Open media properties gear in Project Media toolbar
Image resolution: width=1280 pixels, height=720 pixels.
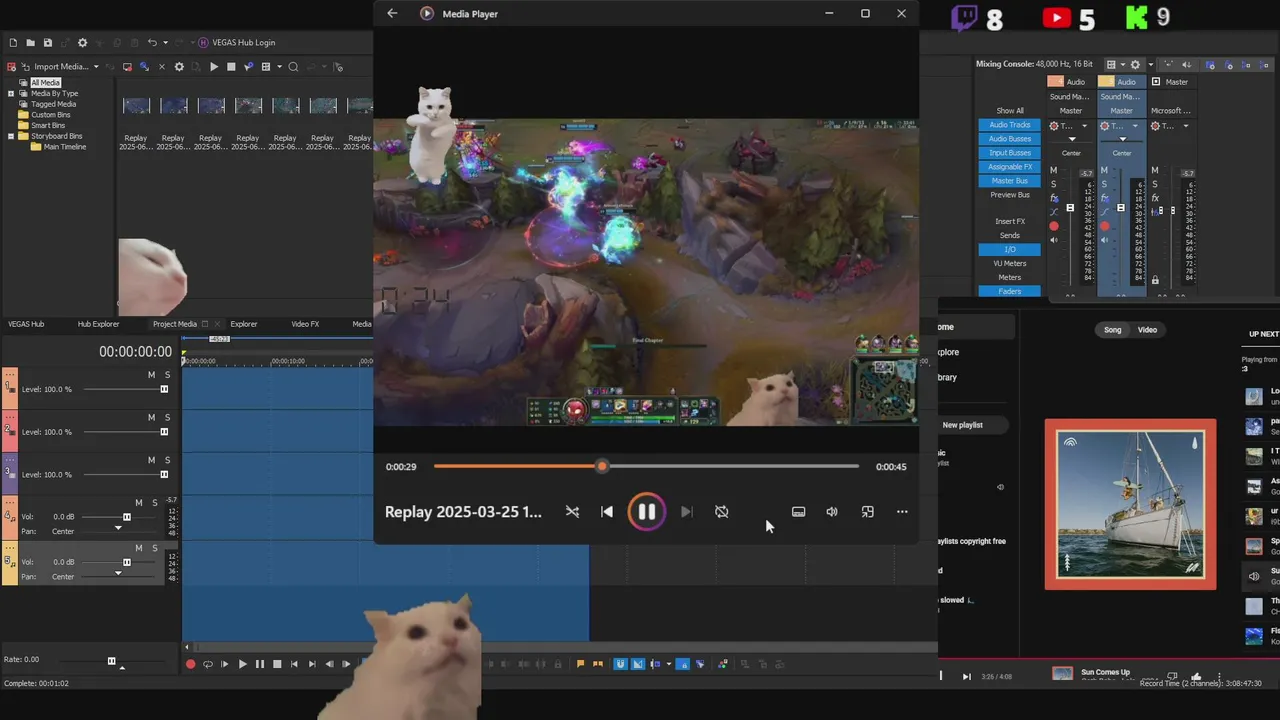[179, 67]
